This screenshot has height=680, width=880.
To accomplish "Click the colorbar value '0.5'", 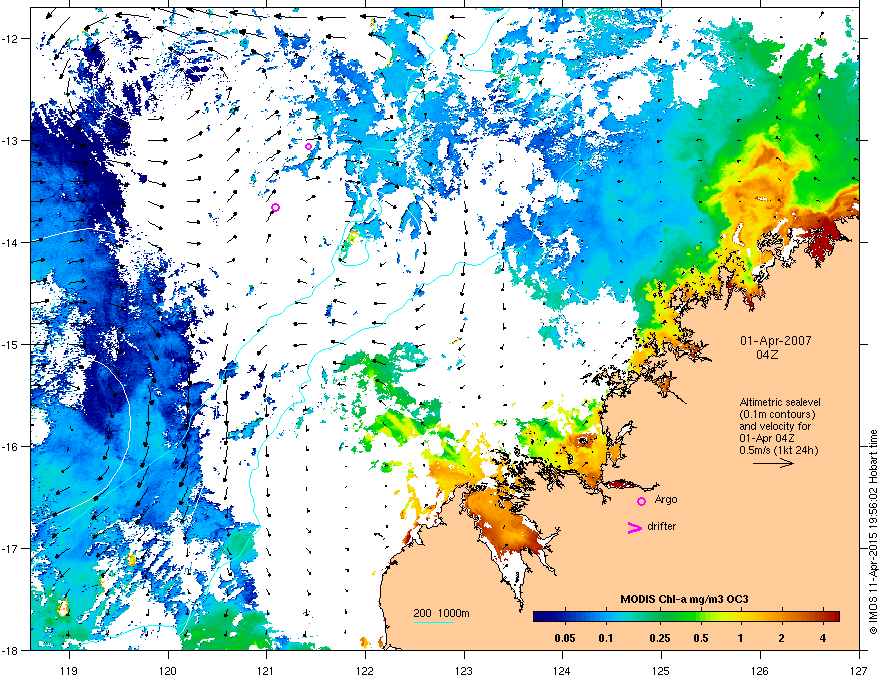I will point(701,638).
